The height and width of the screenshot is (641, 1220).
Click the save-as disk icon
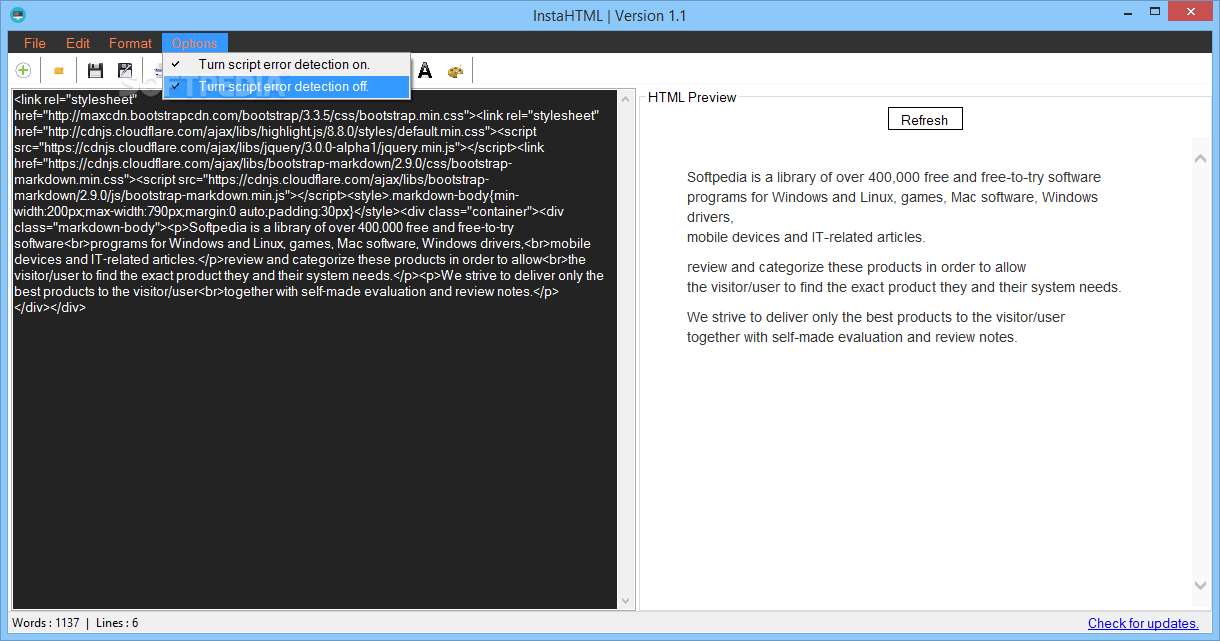coord(125,70)
